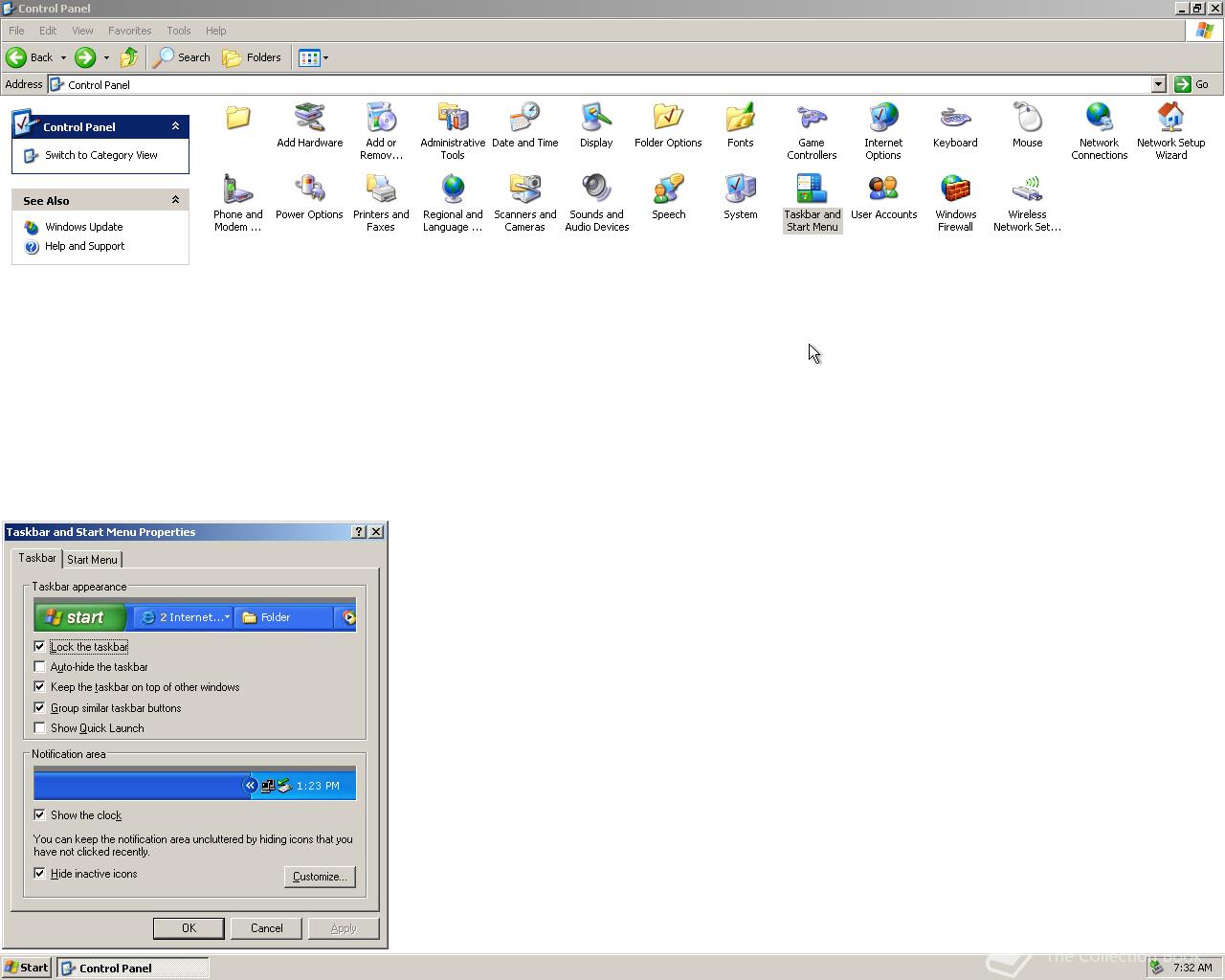
Task: Open the Favorites menu
Action: 129,31
